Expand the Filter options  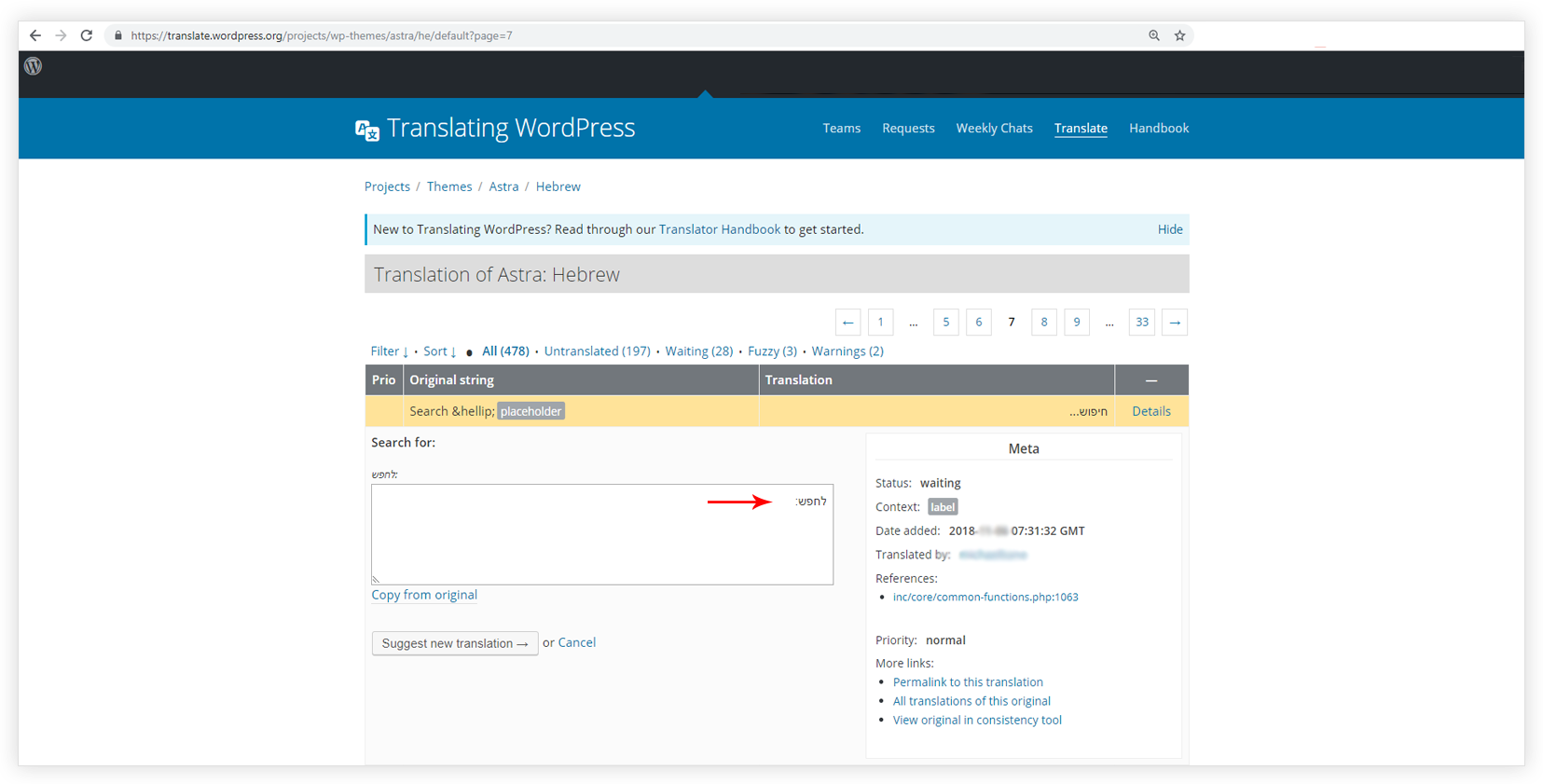tap(389, 351)
